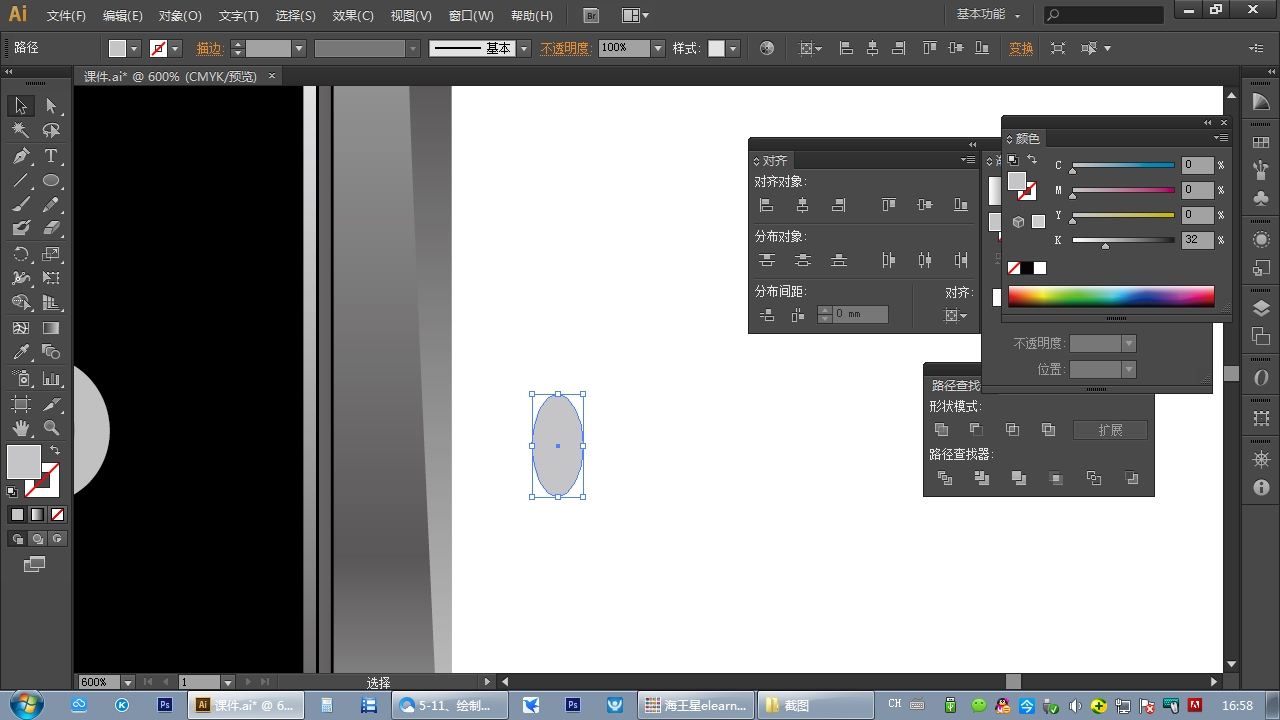Swap fill and stroke in toolbox
Image resolution: width=1280 pixels, height=720 pixels.
tap(55, 451)
